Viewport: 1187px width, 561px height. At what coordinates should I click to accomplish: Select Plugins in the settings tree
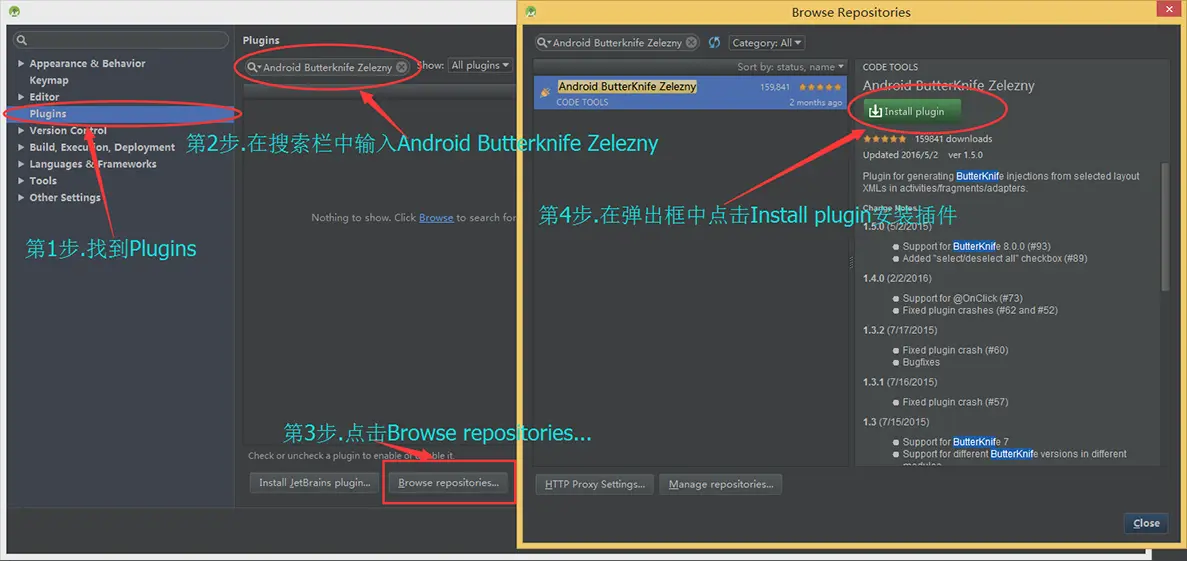121,114
